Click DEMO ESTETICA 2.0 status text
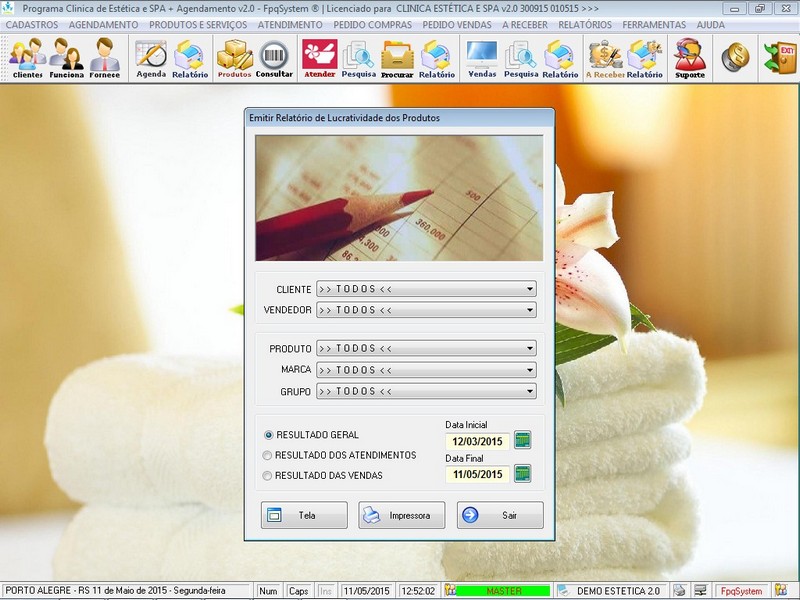Viewport: 800px width, 600px height. tap(618, 591)
